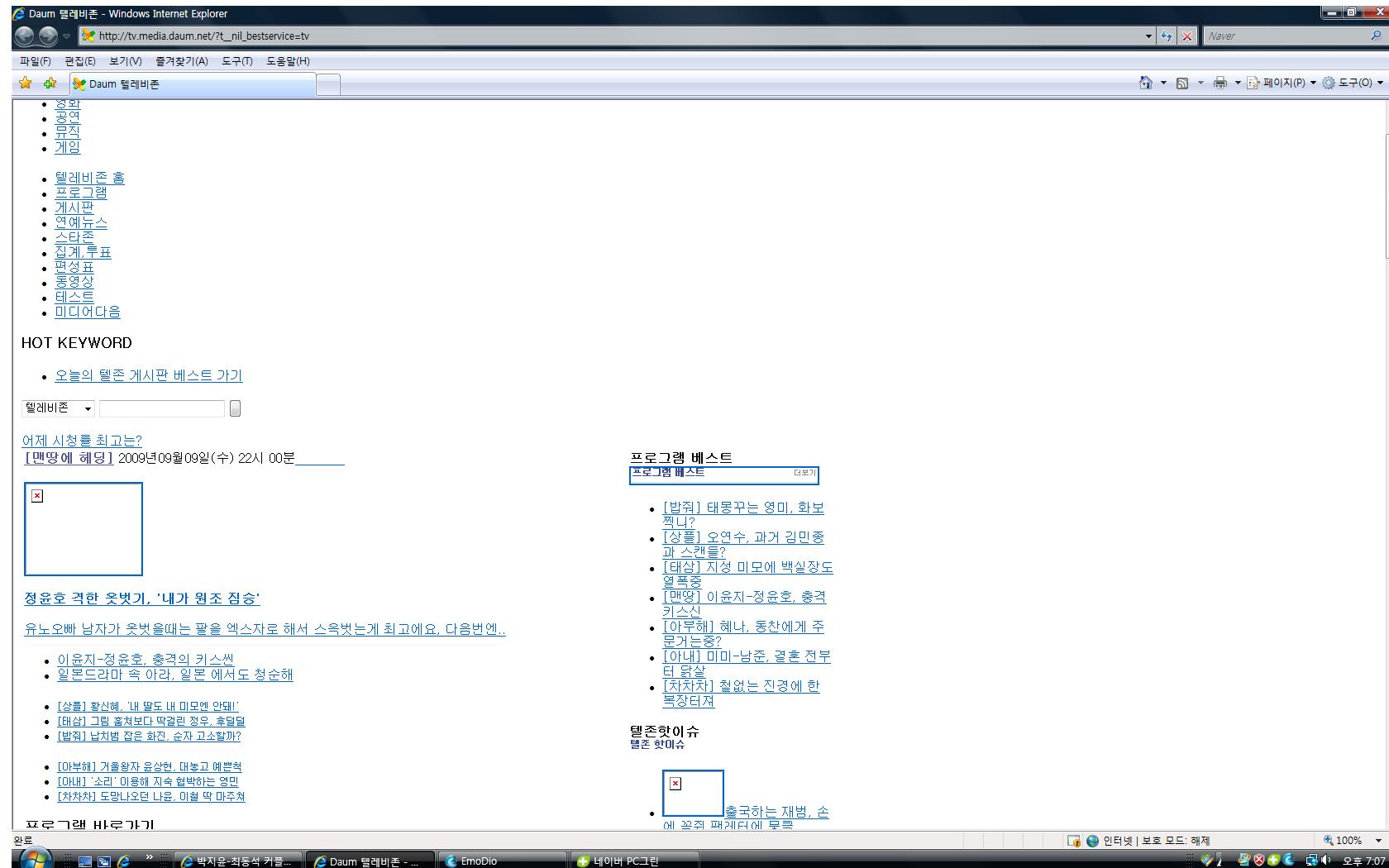Open the 프로그램 navigation link
1389x868 pixels.
(x=81, y=193)
